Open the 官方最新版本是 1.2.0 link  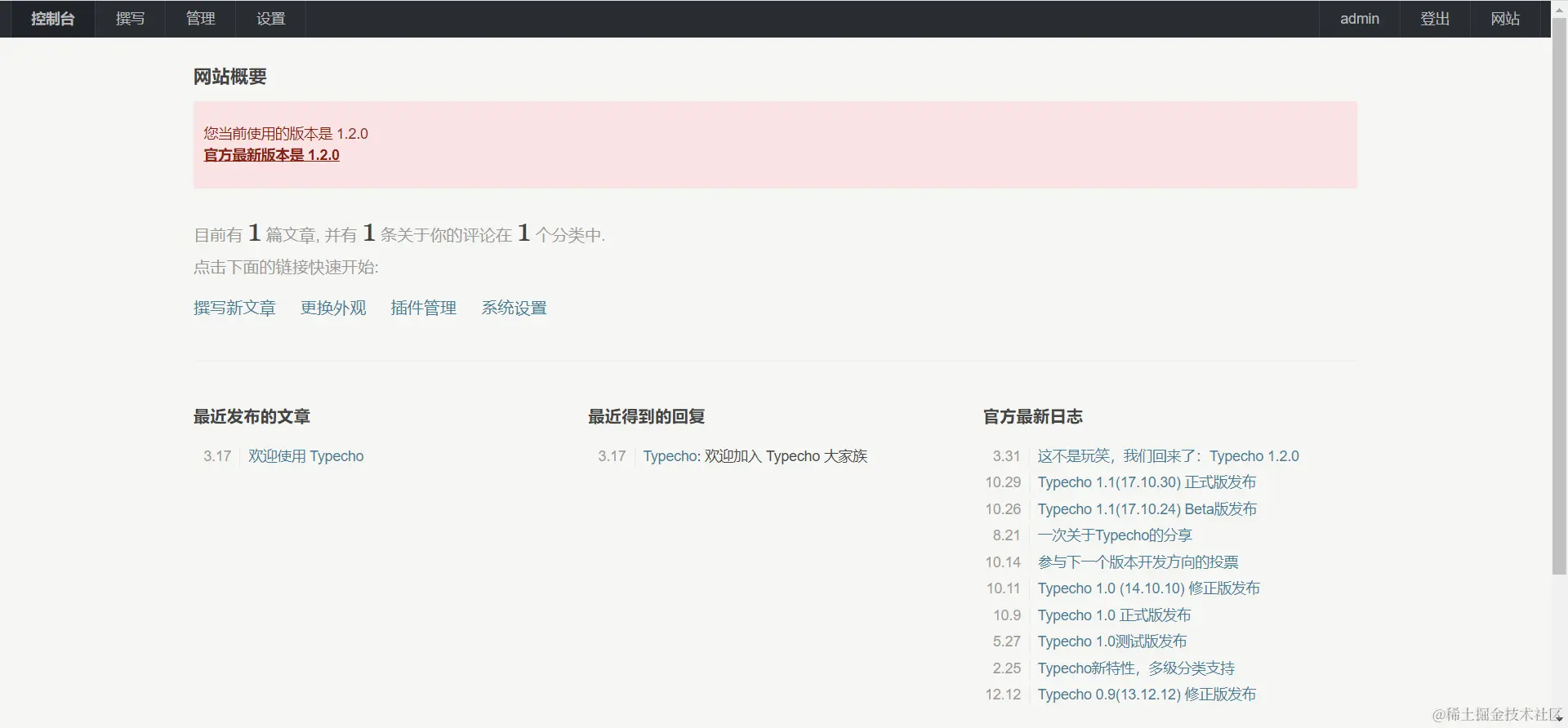(x=271, y=155)
